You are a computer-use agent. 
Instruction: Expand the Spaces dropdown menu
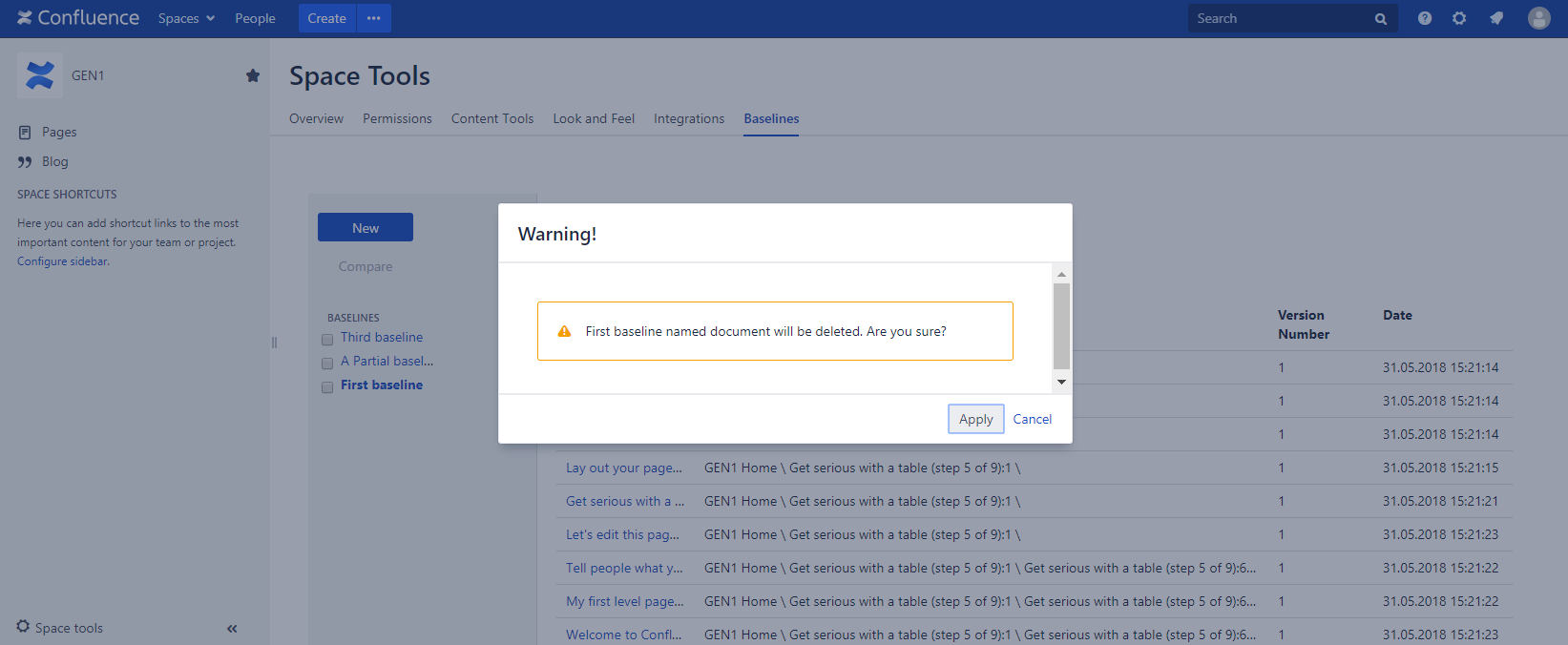click(x=186, y=18)
